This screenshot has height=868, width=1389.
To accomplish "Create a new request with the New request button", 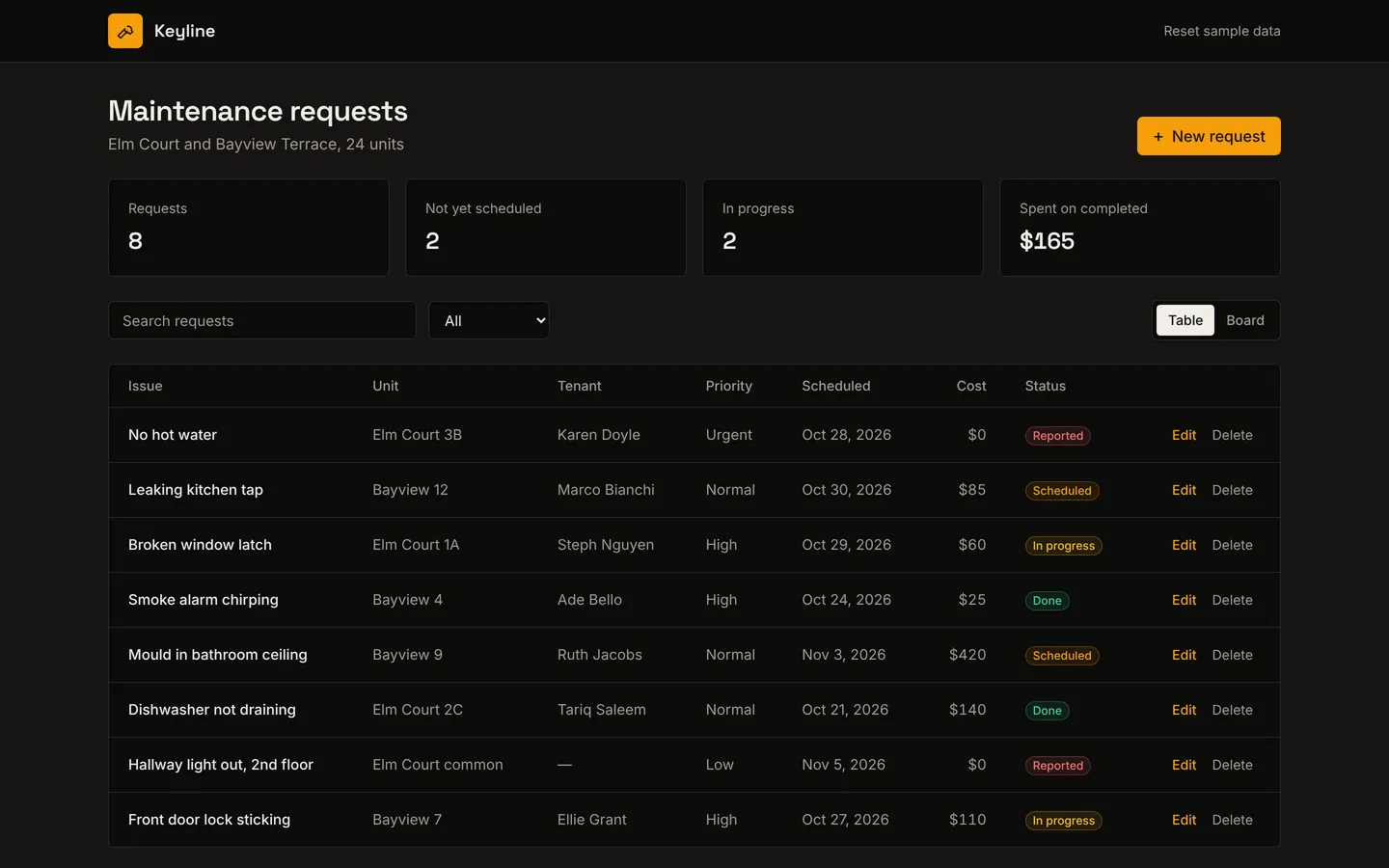I will 1209,136.
